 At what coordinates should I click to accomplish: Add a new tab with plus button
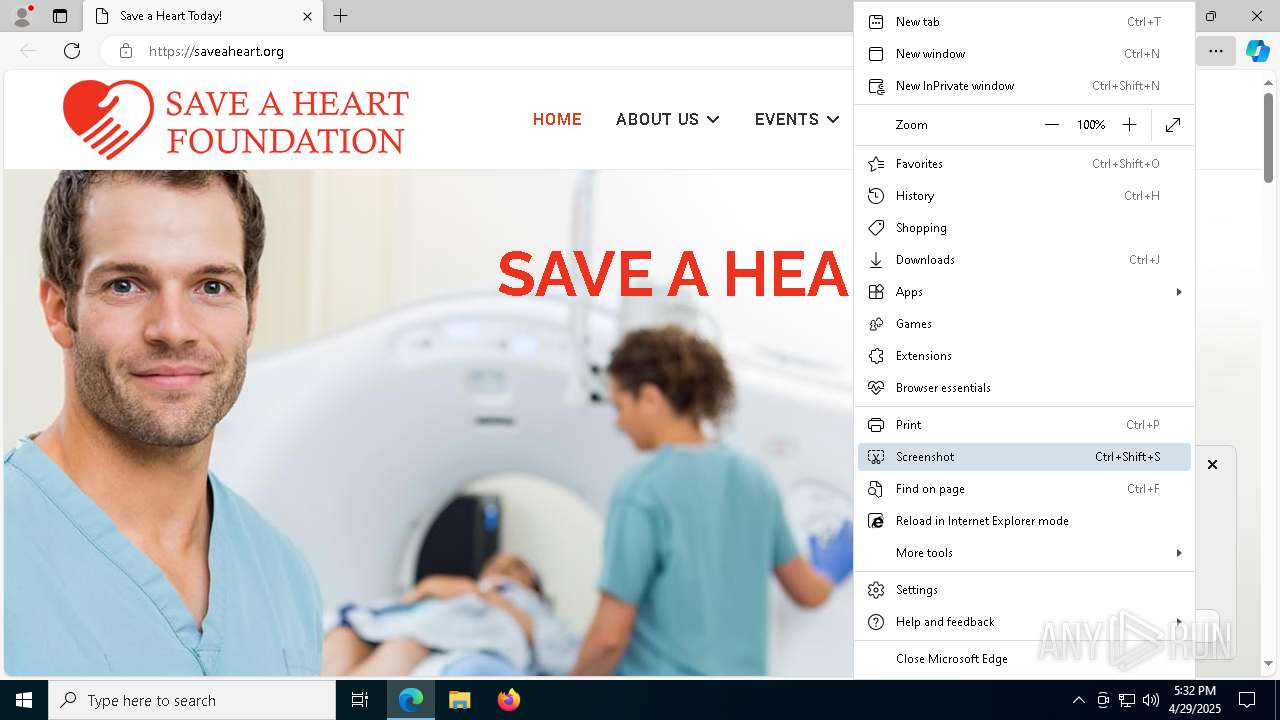[341, 16]
